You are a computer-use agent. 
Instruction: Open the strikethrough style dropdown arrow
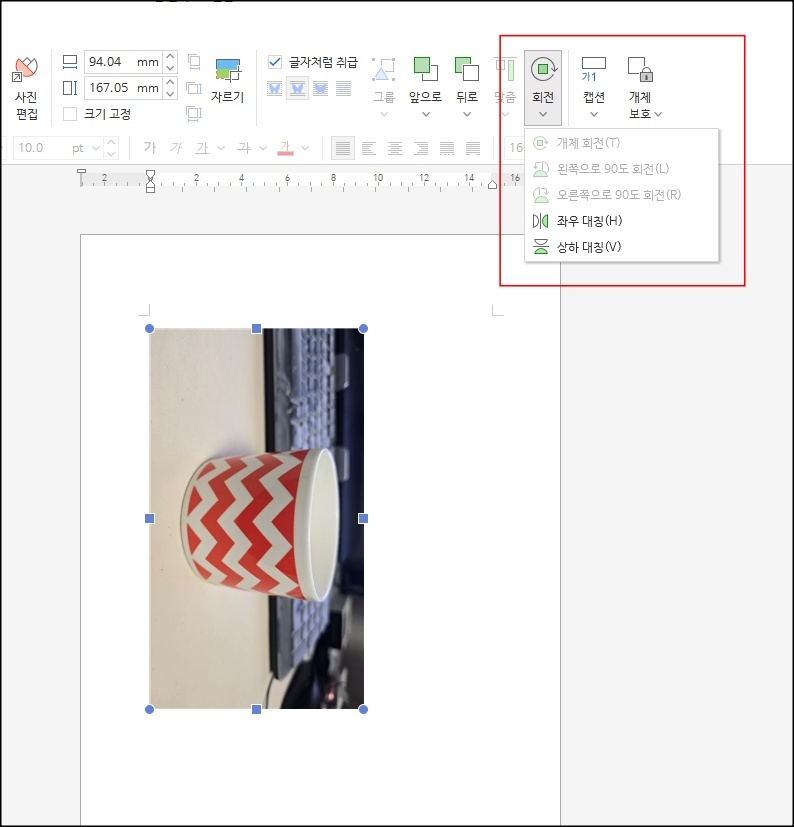(x=262, y=148)
